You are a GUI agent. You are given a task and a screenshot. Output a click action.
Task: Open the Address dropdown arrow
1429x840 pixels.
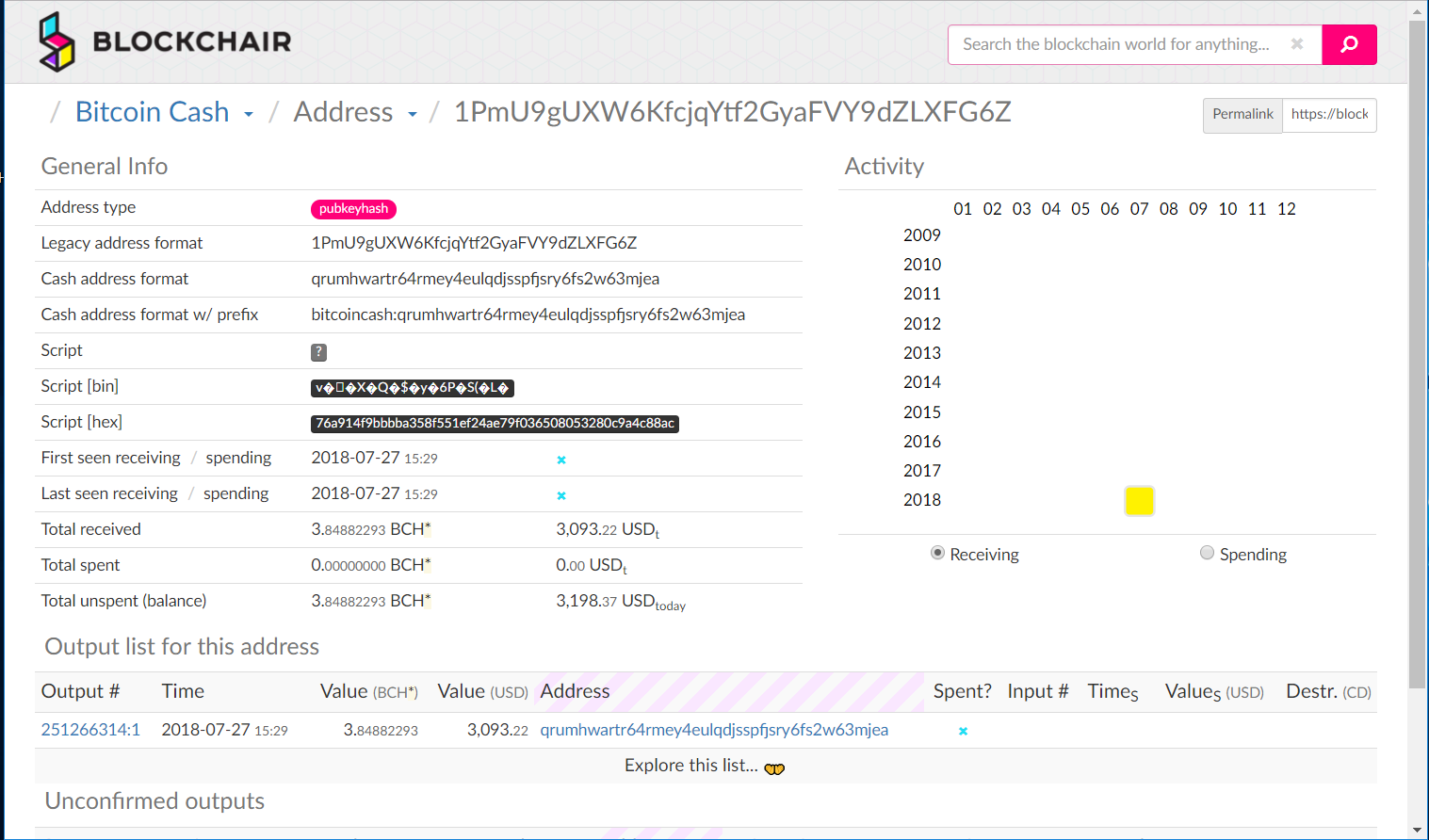coord(413,115)
